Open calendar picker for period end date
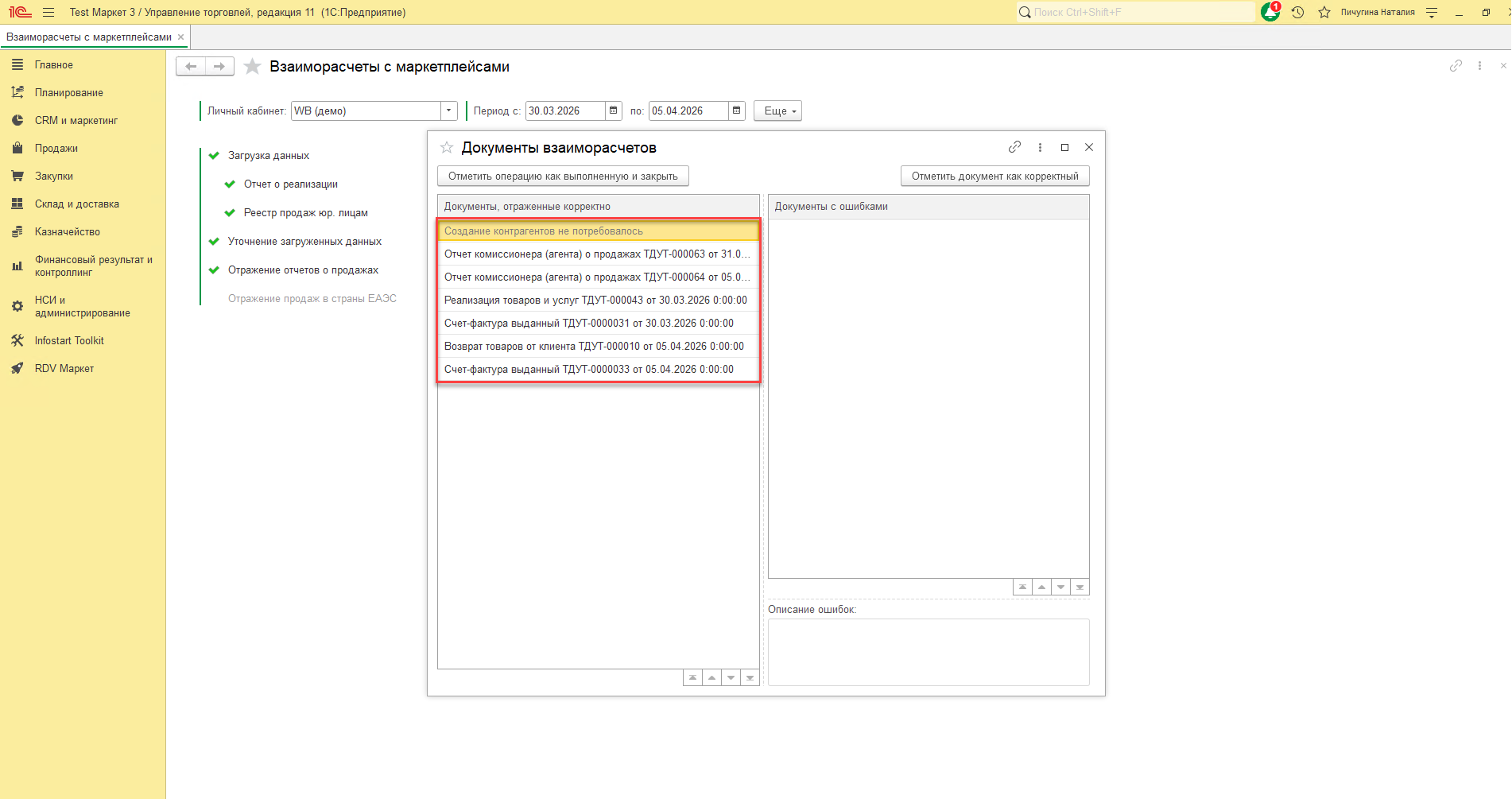Screen dimensions: 1512x799 [x=737, y=111]
